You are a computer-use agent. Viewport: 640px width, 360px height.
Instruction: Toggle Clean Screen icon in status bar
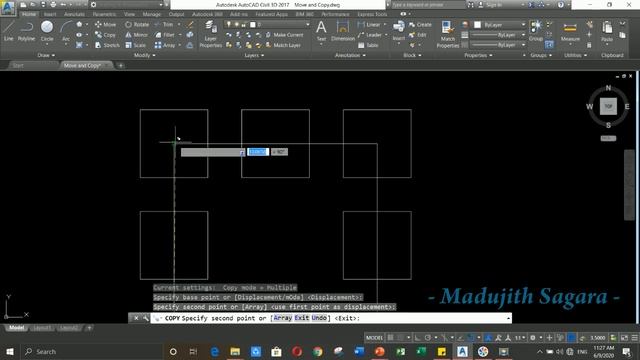(x=624, y=338)
